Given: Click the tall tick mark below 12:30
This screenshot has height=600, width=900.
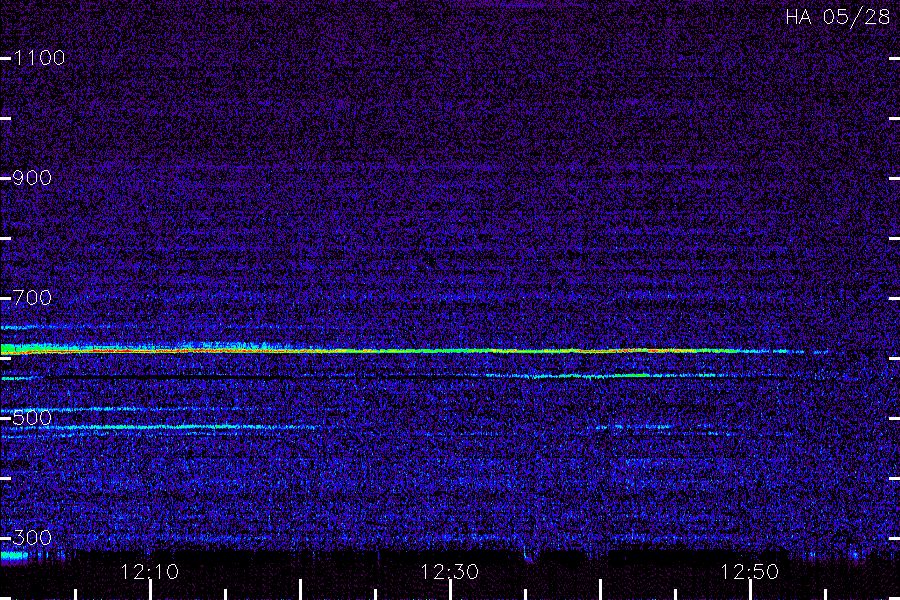Looking at the screenshot, I should pyautogui.click(x=451, y=590).
